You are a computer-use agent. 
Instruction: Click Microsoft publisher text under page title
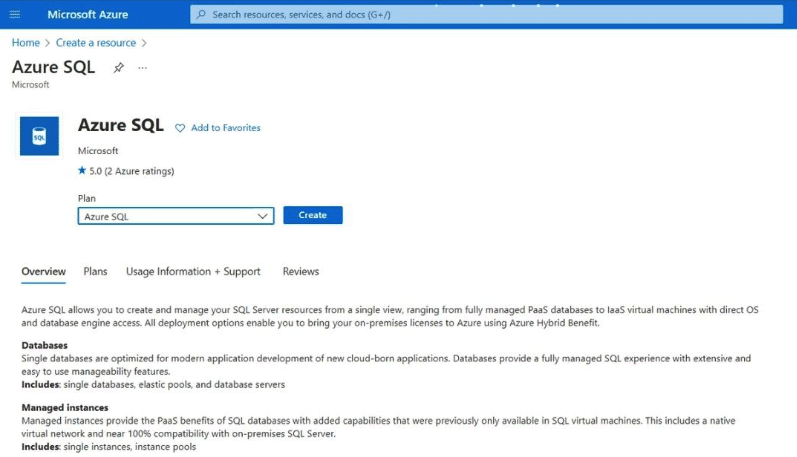coord(30,84)
